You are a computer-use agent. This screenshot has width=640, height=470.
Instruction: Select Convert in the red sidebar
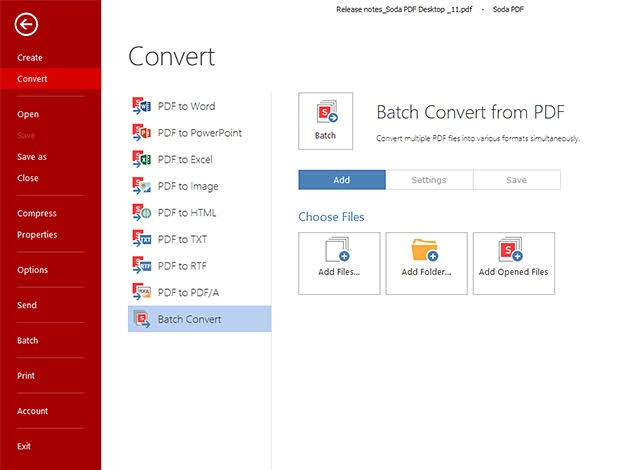point(50,79)
